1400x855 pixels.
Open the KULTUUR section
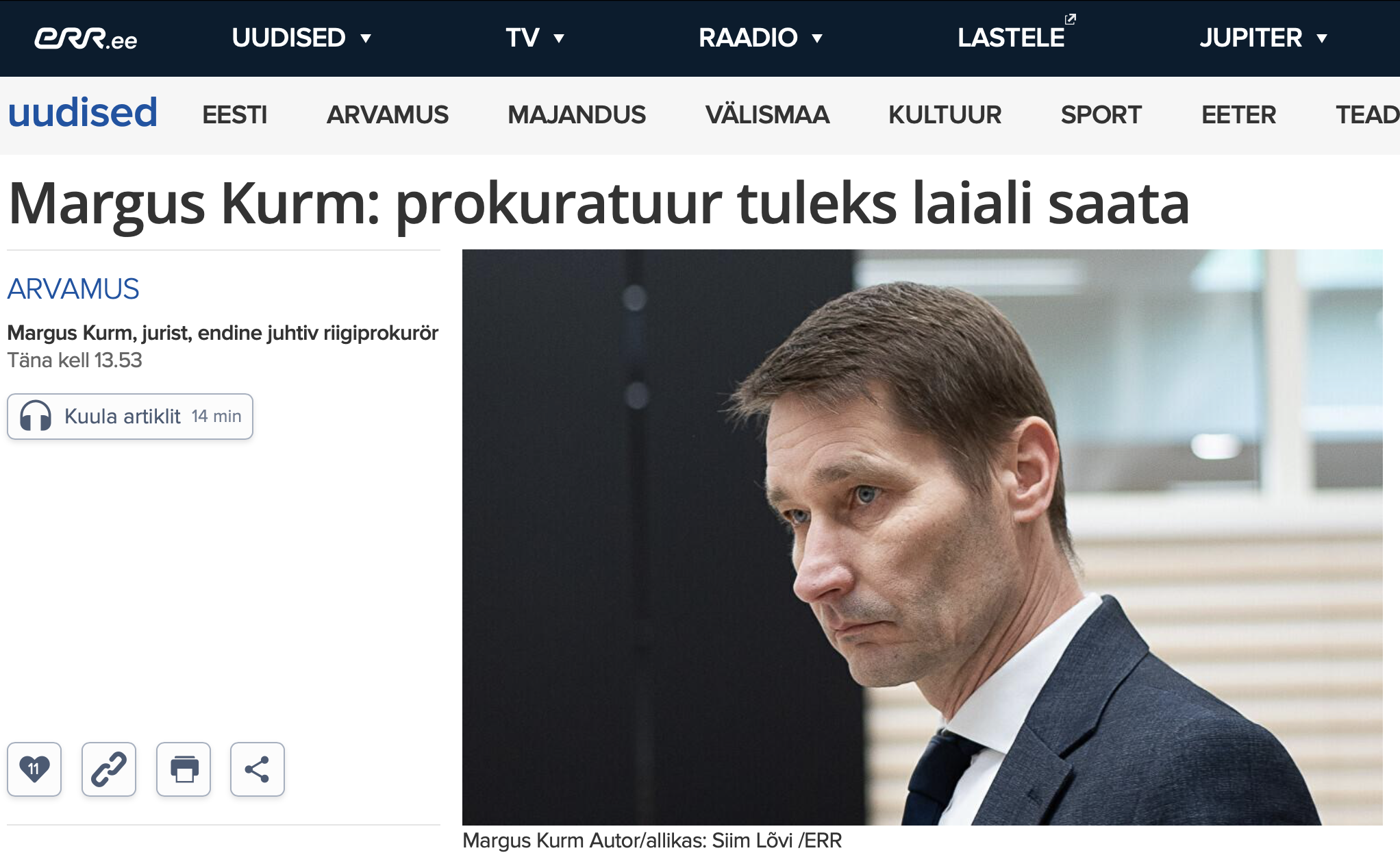coord(945,114)
